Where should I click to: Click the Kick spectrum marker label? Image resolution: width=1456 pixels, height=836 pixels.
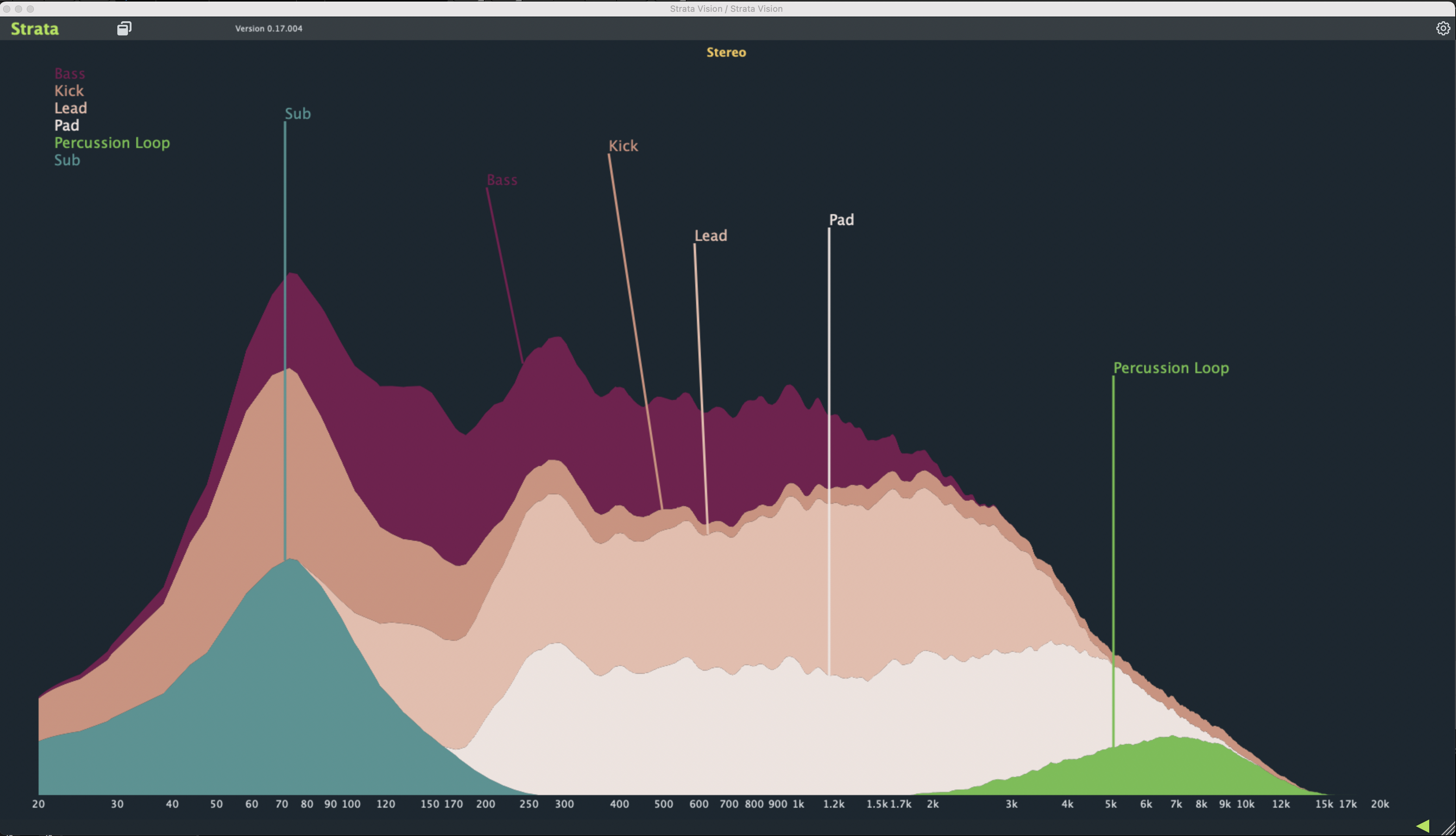(x=623, y=146)
